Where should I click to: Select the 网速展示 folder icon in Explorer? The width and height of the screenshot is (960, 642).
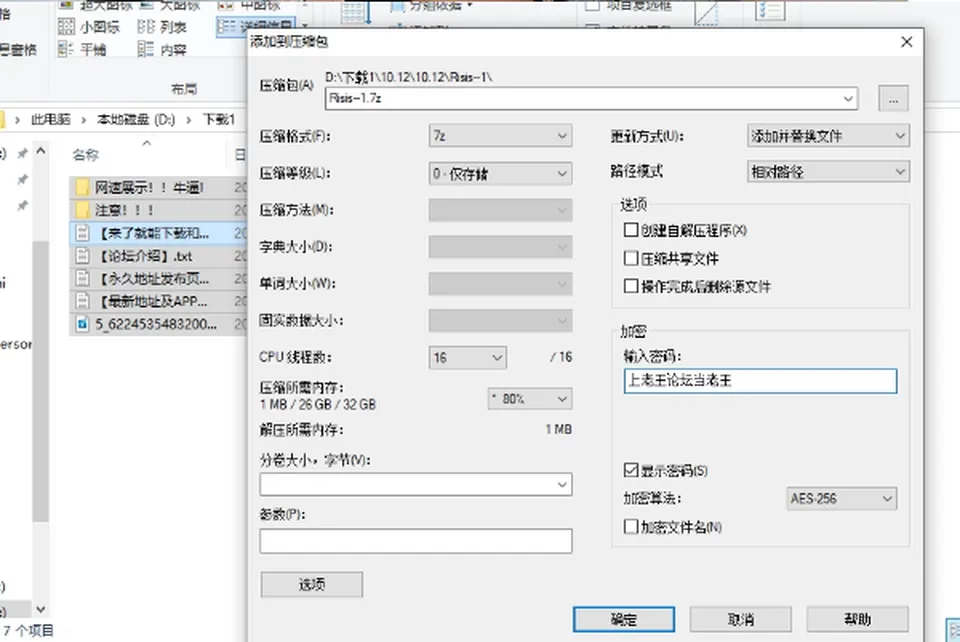click(x=83, y=187)
